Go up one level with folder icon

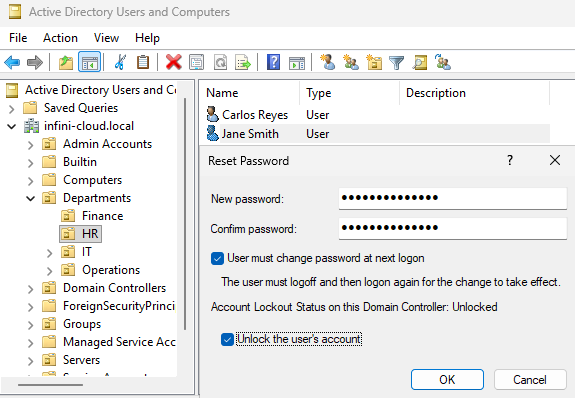tap(66, 62)
